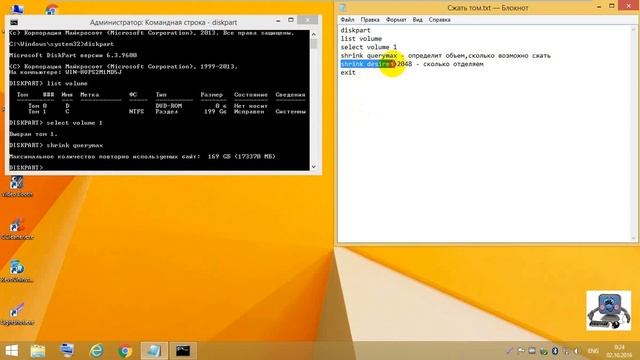Open the Формат menu in Notepad
Screen dimensions: 640x360
[x=396, y=20]
